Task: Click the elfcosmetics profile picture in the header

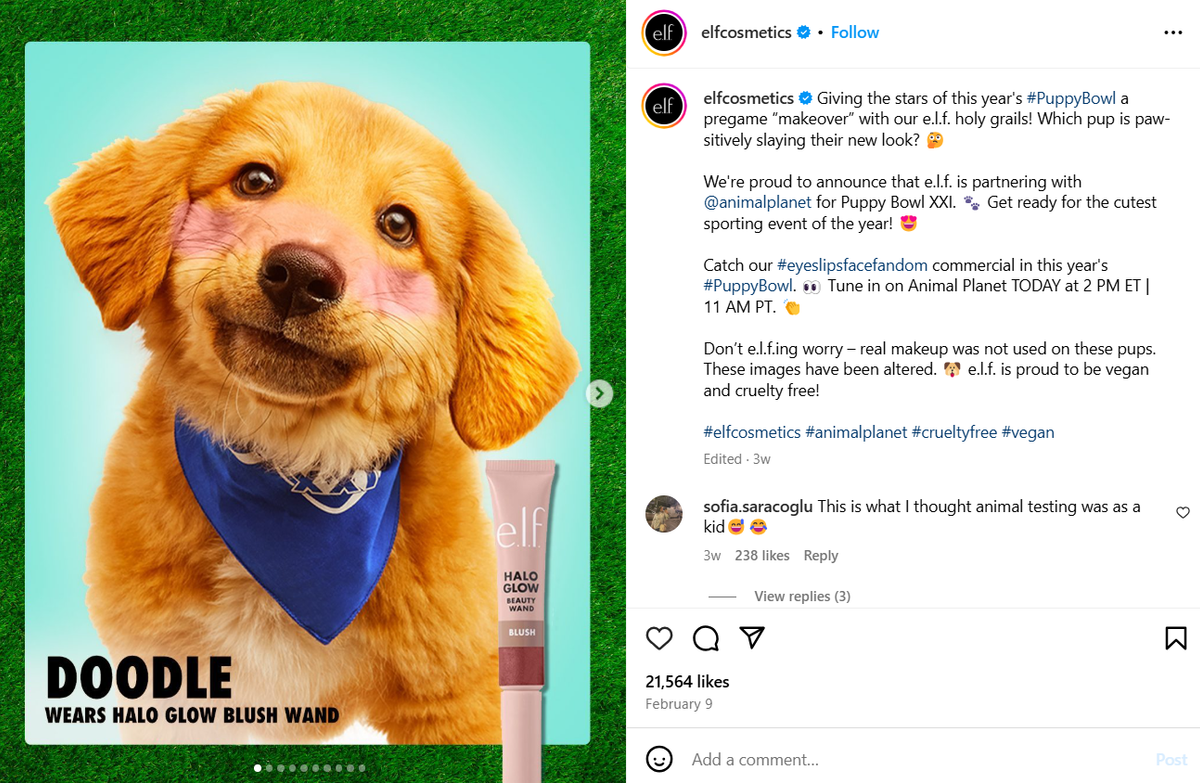Action: click(x=663, y=32)
